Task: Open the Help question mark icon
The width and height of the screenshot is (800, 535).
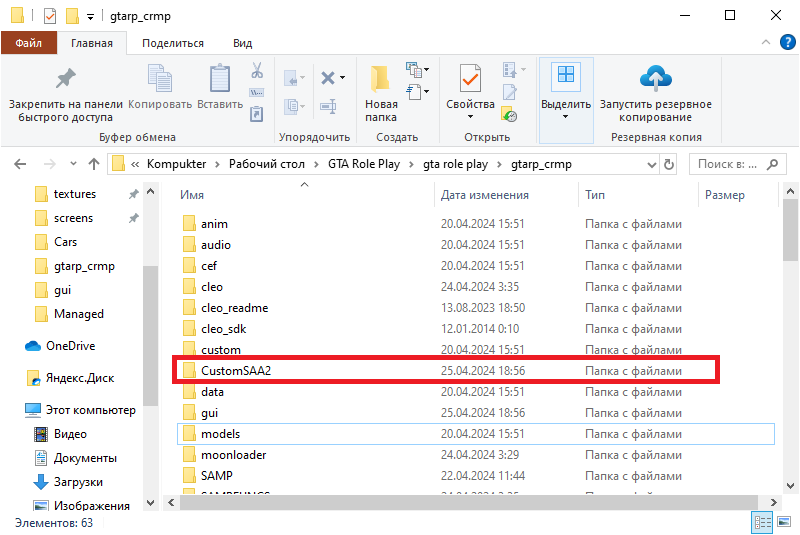Action: 788,42
